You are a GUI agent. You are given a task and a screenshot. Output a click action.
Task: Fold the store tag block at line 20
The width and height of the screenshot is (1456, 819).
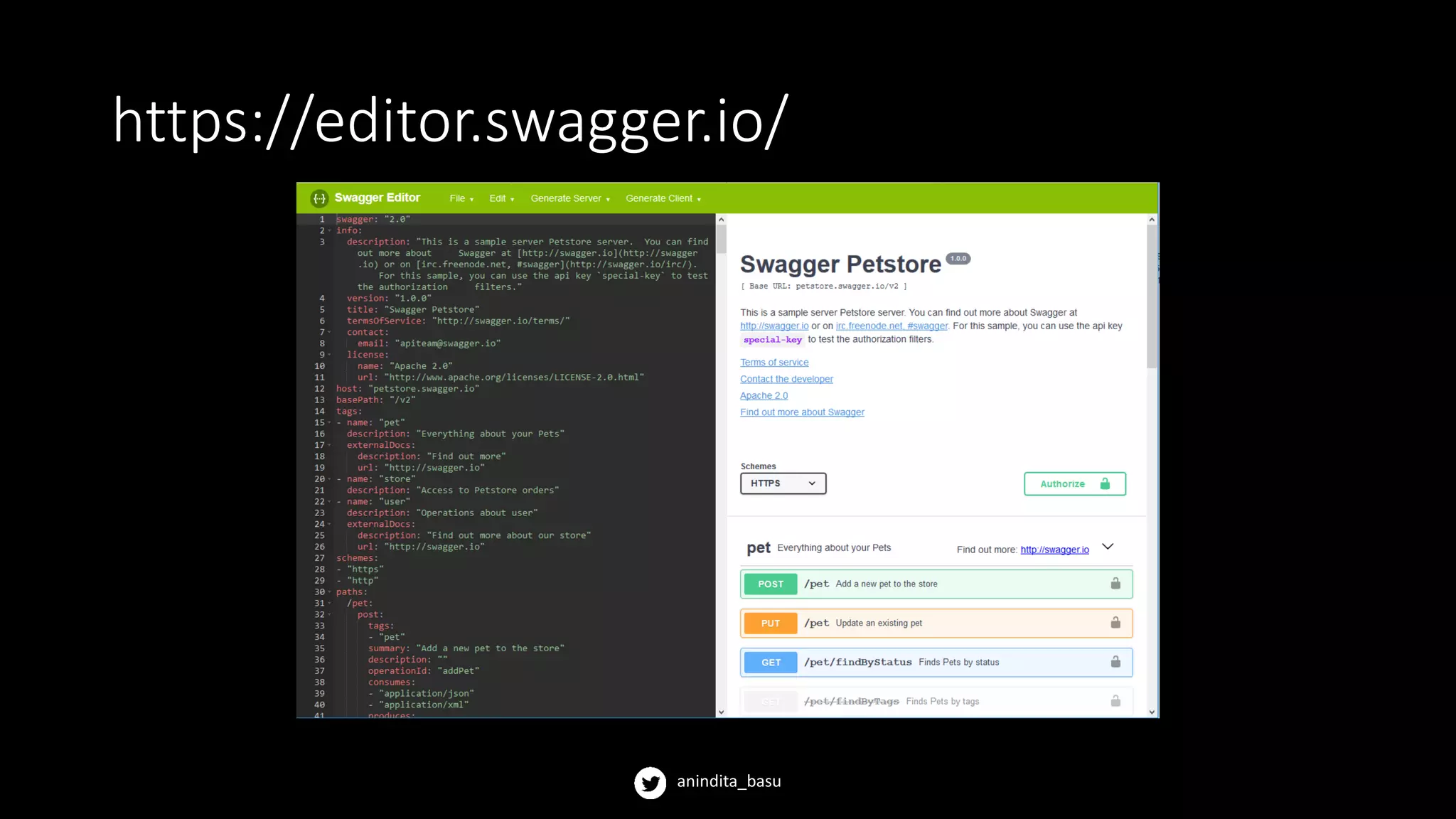pyautogui.click(x=329, y=479)
